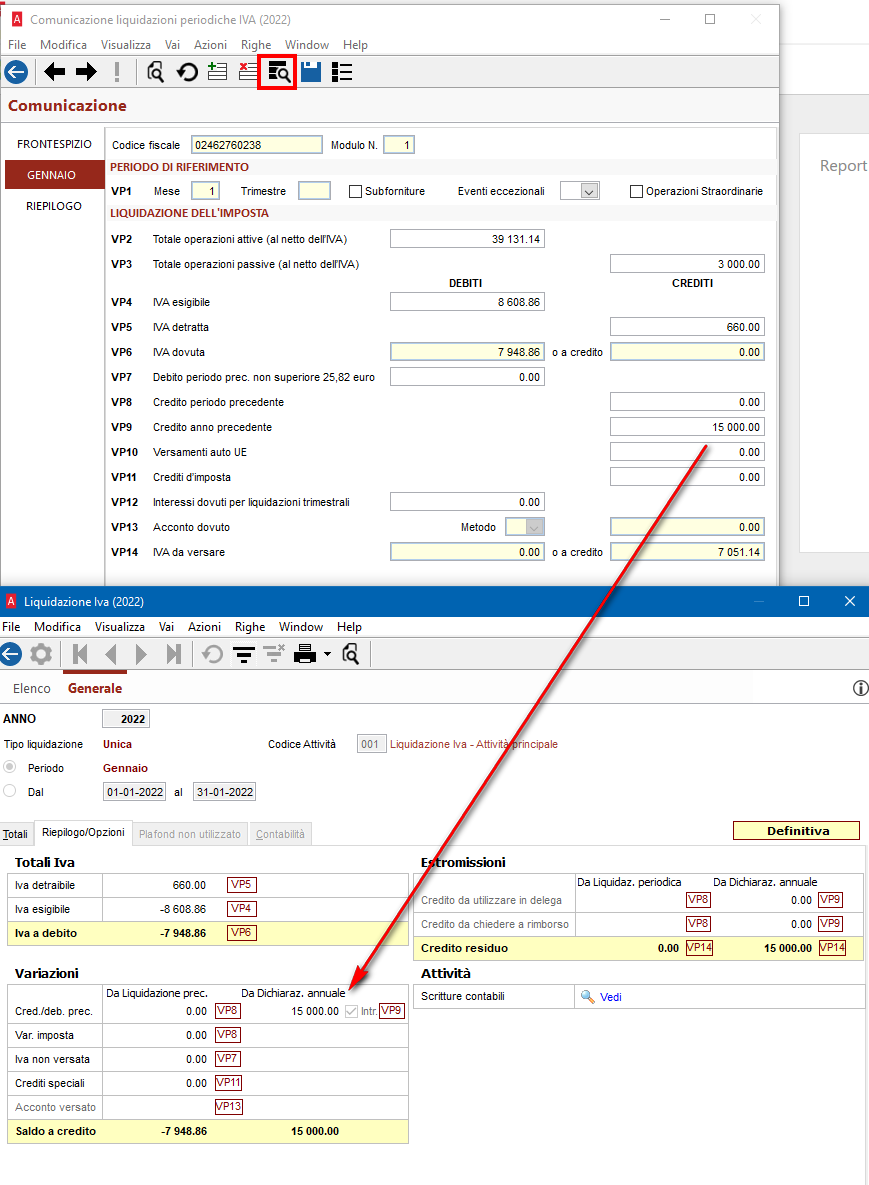Image resolution: width=869 pixels, height=1185 pixels.
Task: Open Metodo dropdown for Acconto dovuto
Action: [x=534, y=527]
